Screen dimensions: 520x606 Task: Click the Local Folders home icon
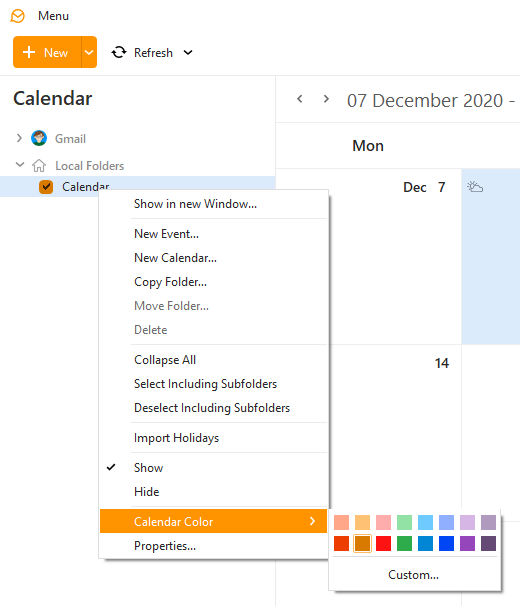coord(39,165)
